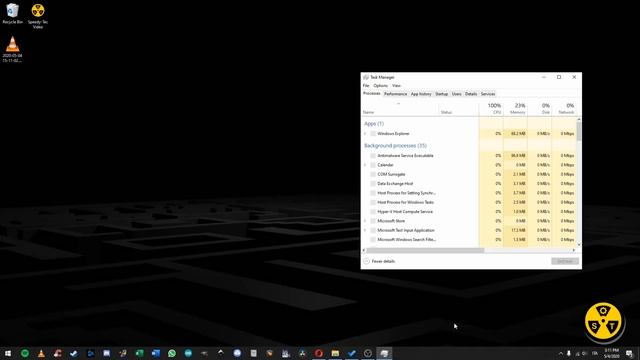Switch to the Performance tab
640x360 pixels.
tap(396, 94)
